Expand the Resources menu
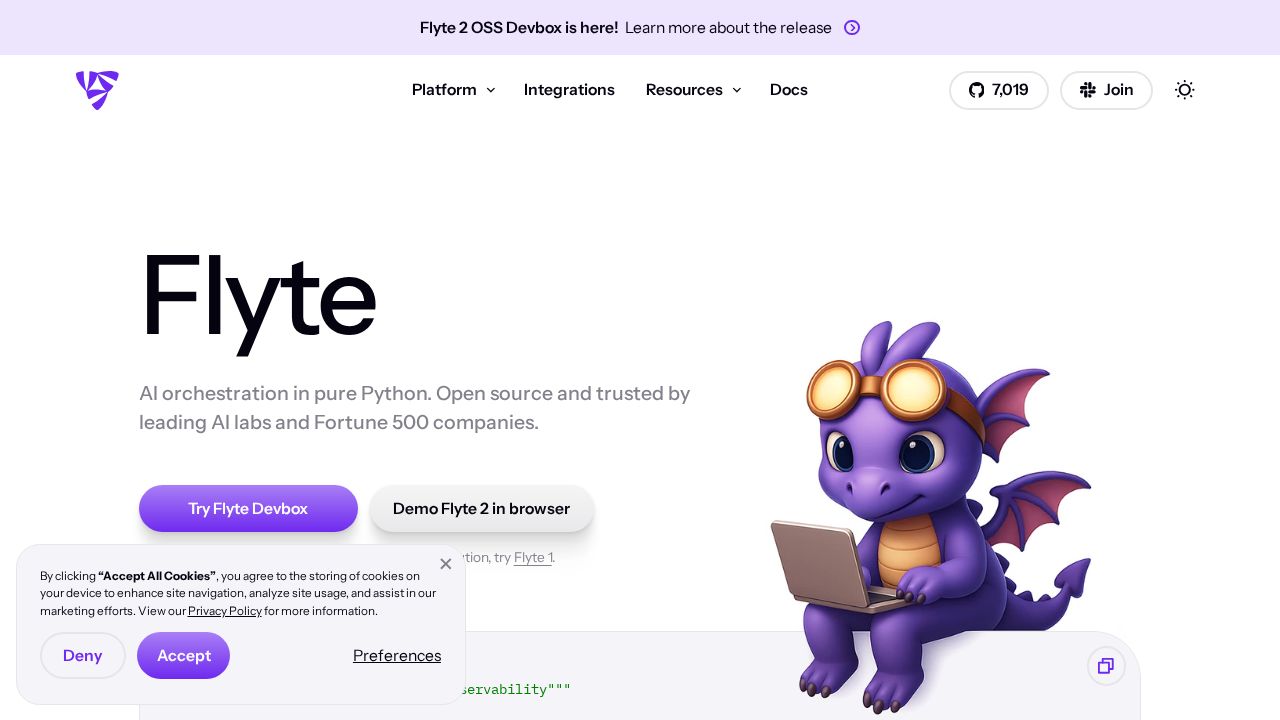This screenshot has width=1280, height=720. pos(694,90)
